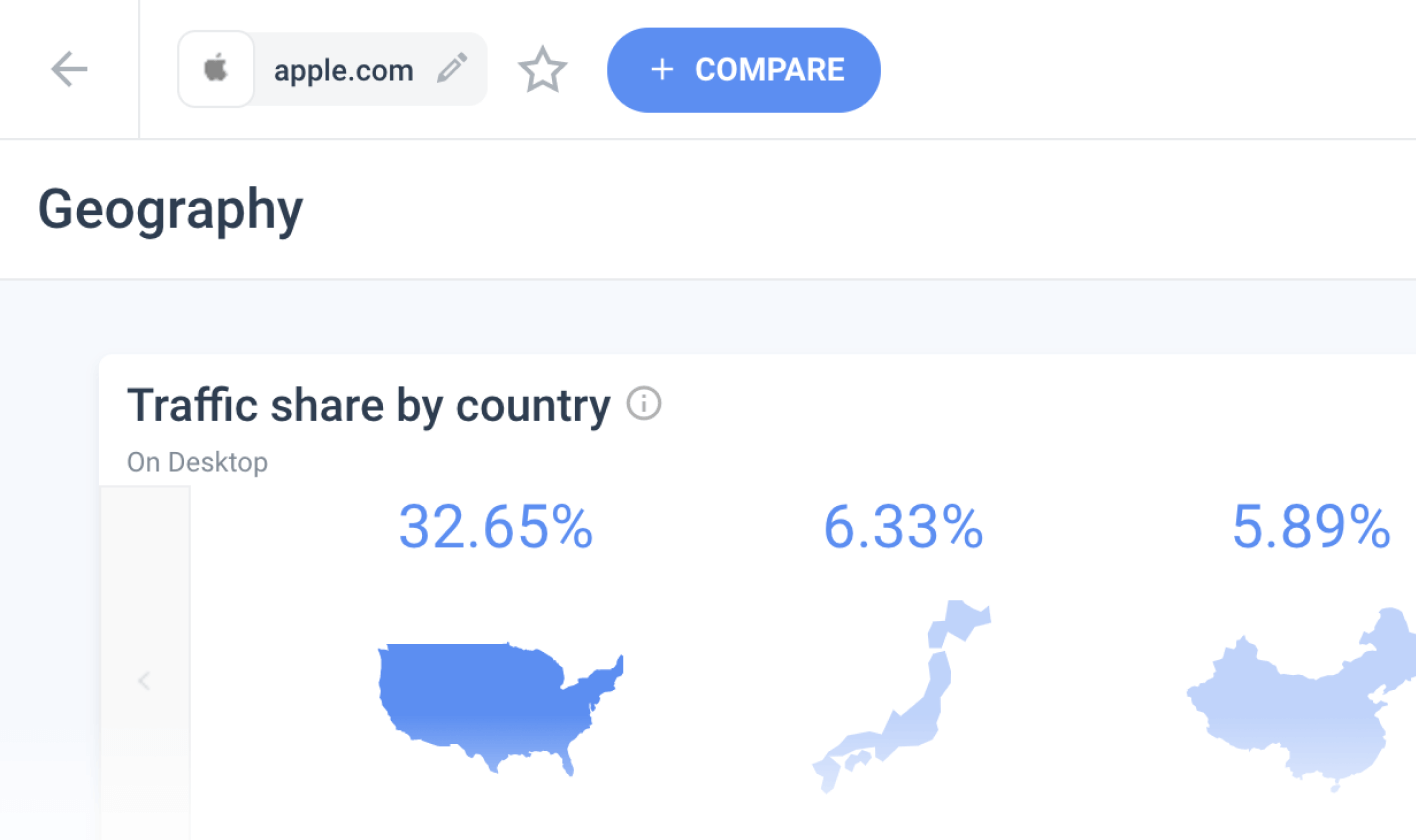Click the COMPARE button label
This screenshot has width=1416, height=840.
[769, 70]
